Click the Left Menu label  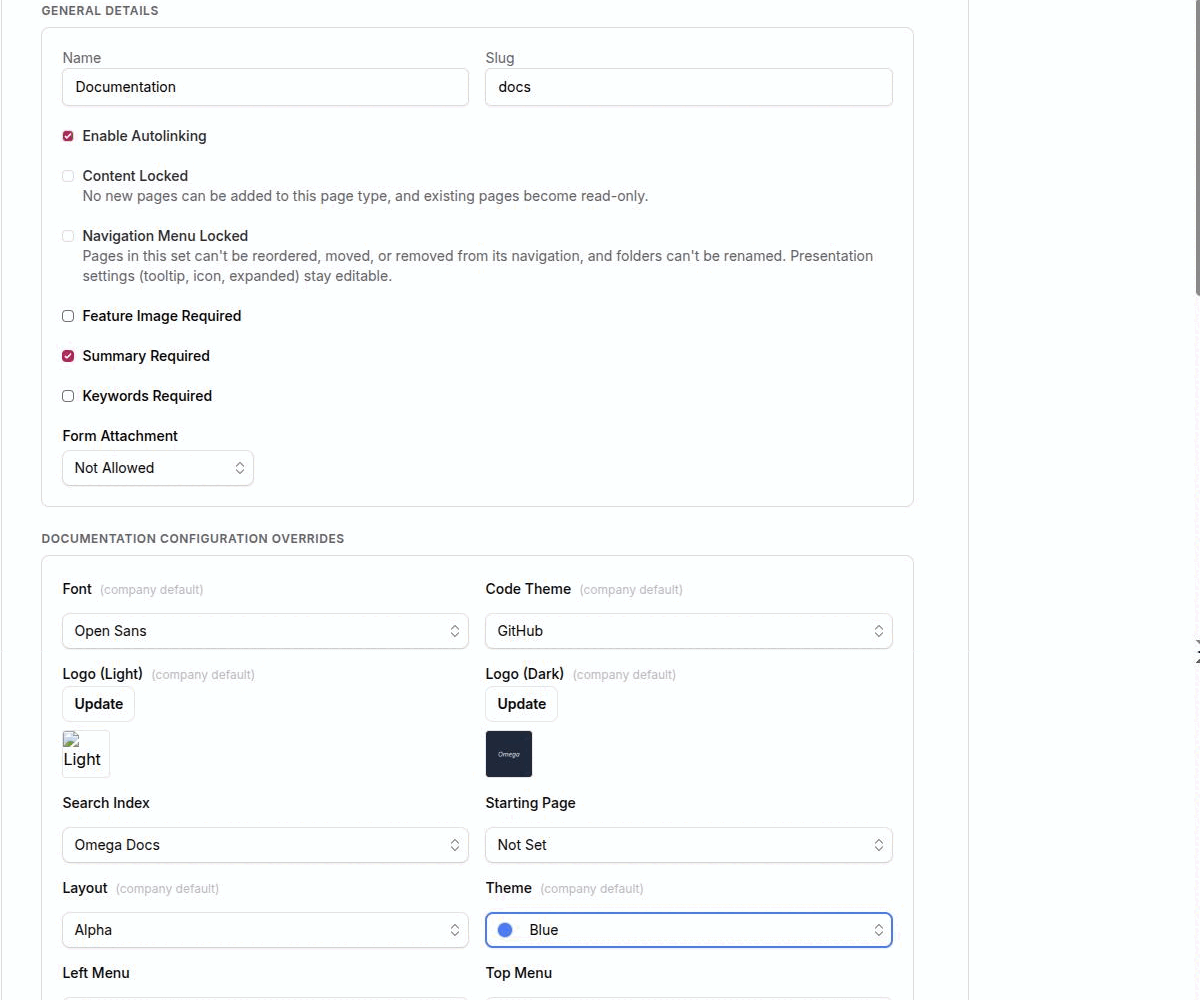point(96,973)
